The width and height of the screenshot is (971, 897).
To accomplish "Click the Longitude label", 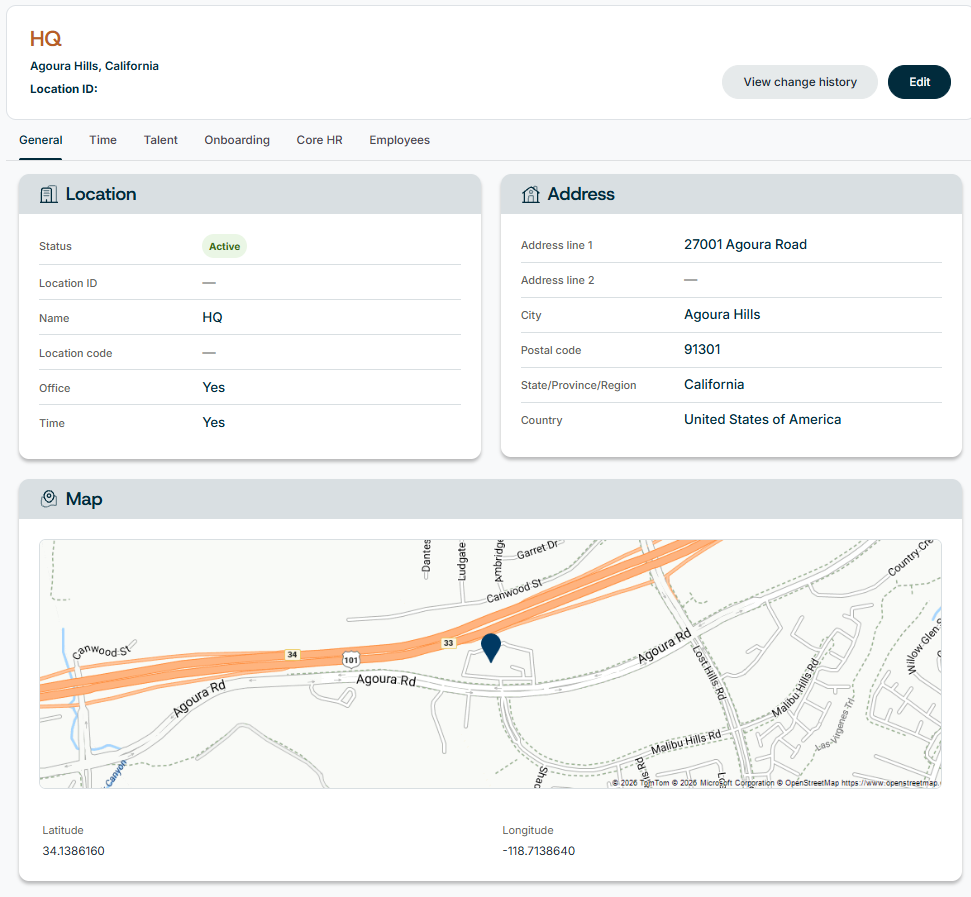I will pos(528,831).
